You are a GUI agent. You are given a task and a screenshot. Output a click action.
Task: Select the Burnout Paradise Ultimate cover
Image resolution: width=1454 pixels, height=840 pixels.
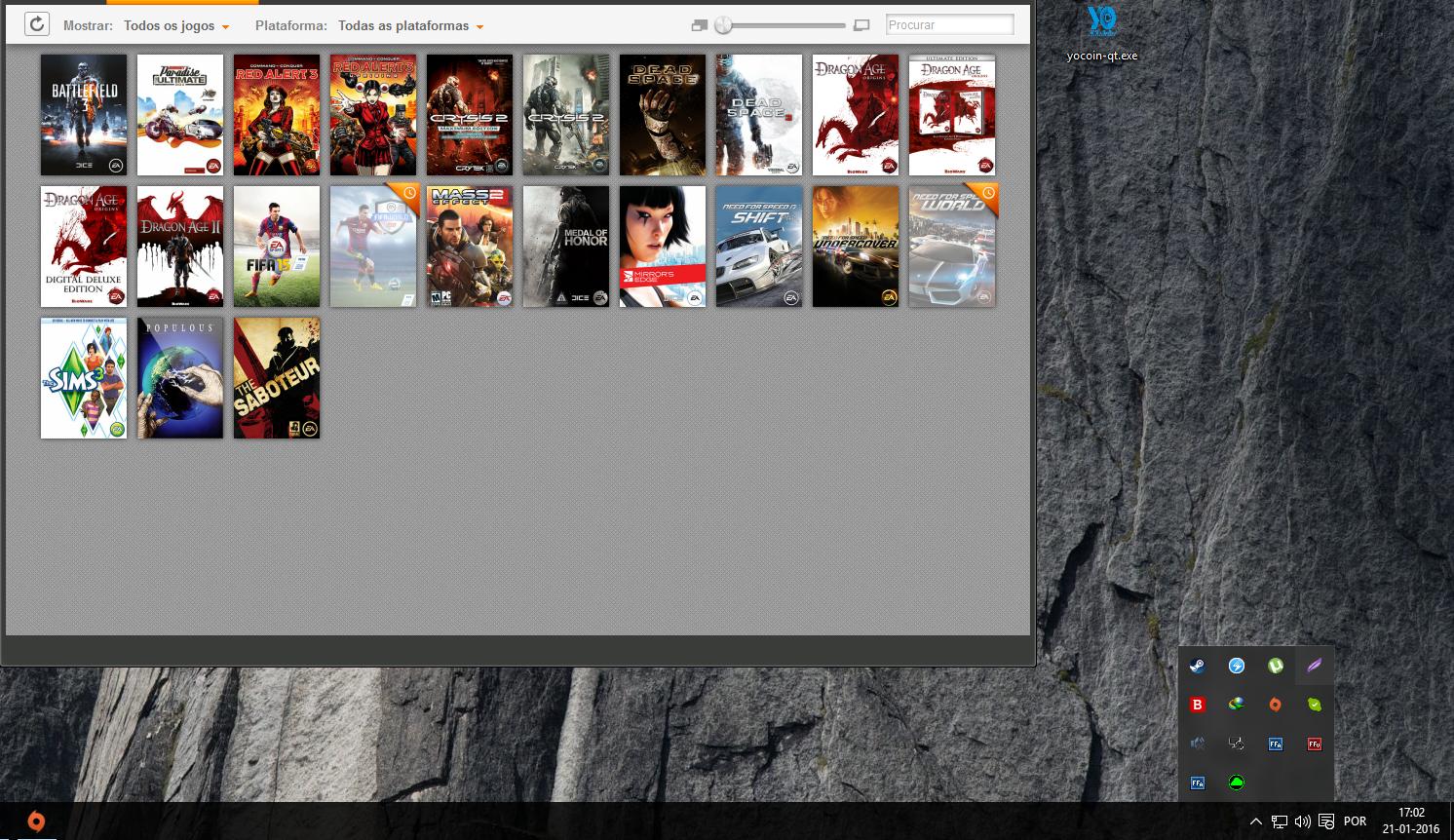coord(180,115)
